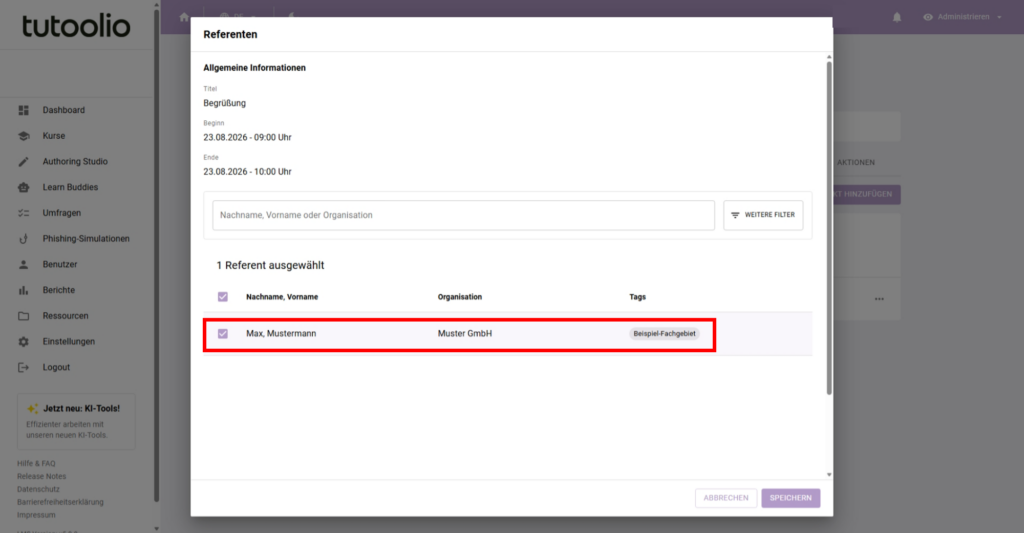Open Authoring Studio from the sidebar
The height and width of the screenshot is (533, 1024).
pos(75,161)
